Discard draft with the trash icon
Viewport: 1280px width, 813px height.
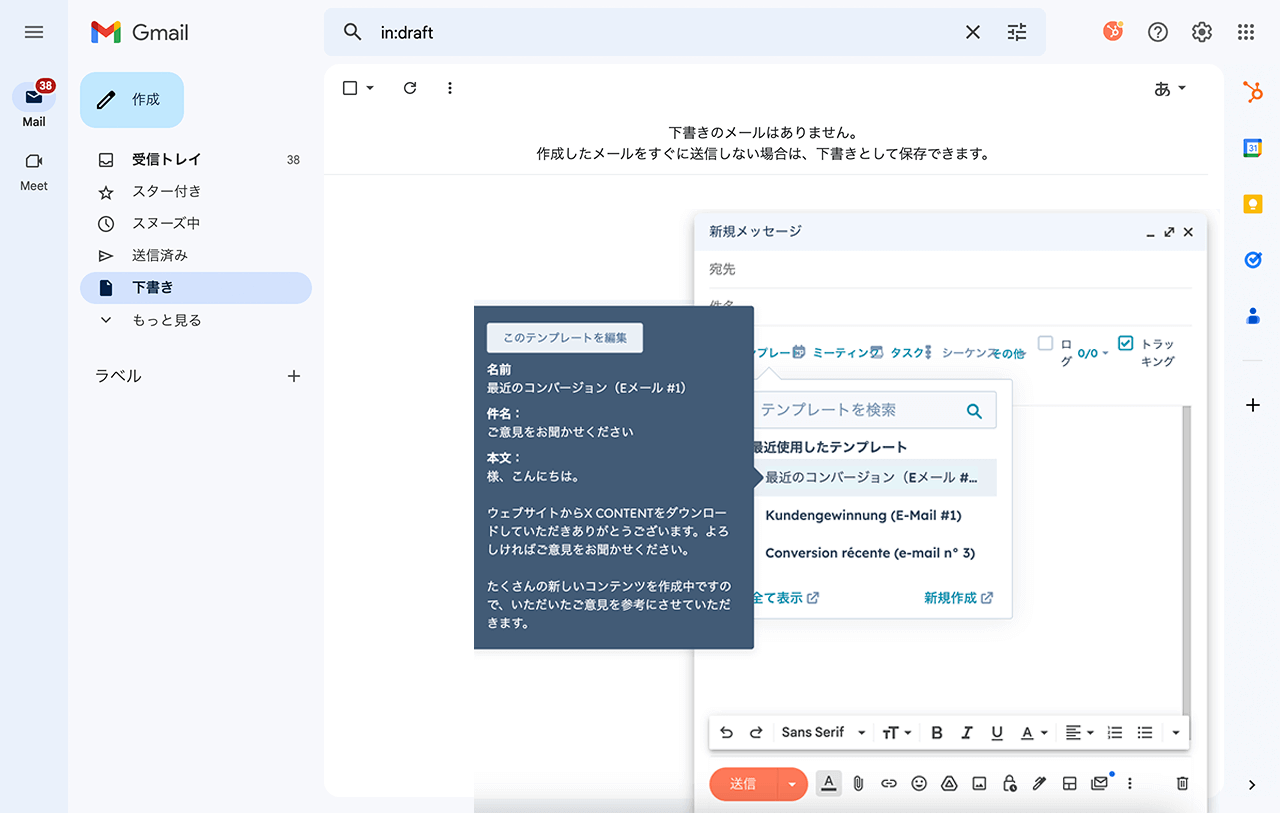[x=1182, y=784]
